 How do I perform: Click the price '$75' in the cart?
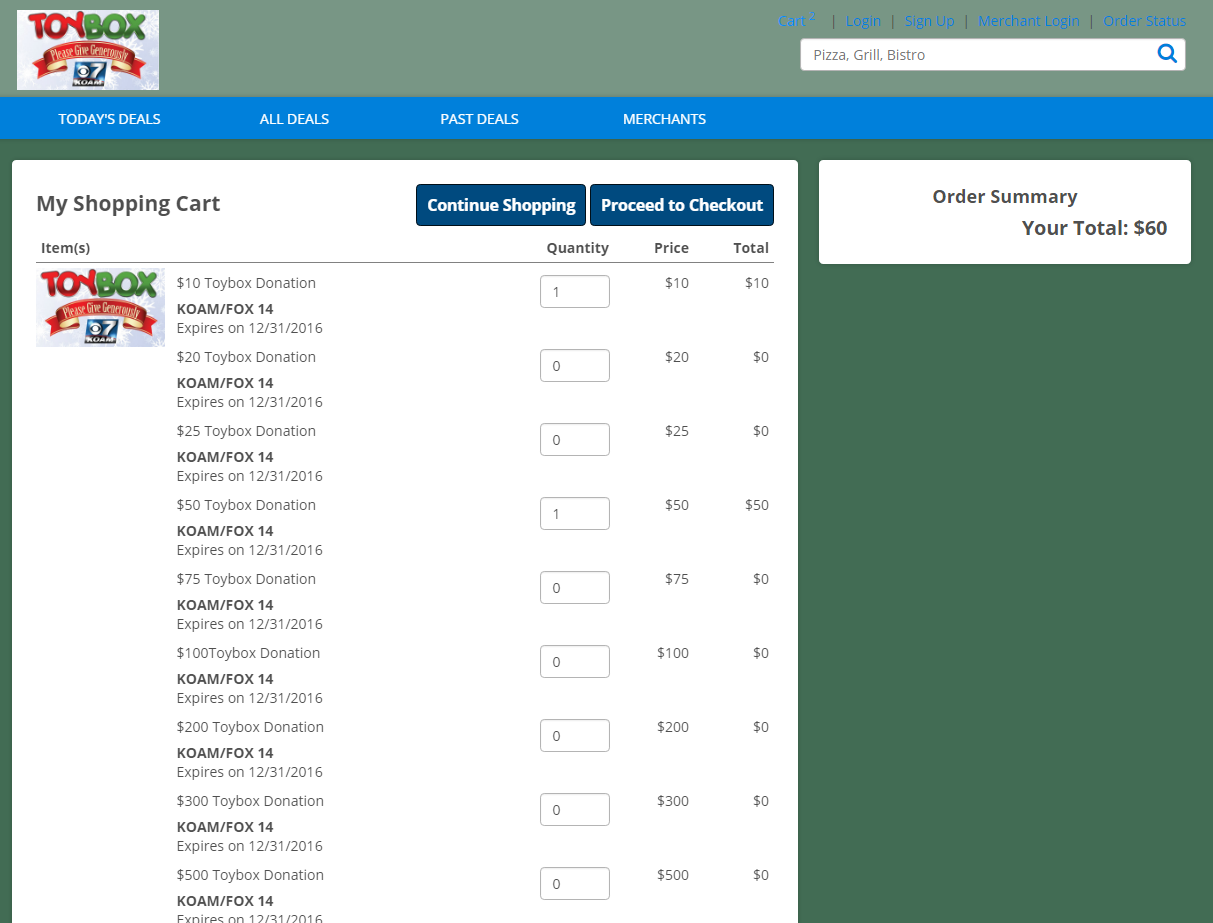coord(677,579)
